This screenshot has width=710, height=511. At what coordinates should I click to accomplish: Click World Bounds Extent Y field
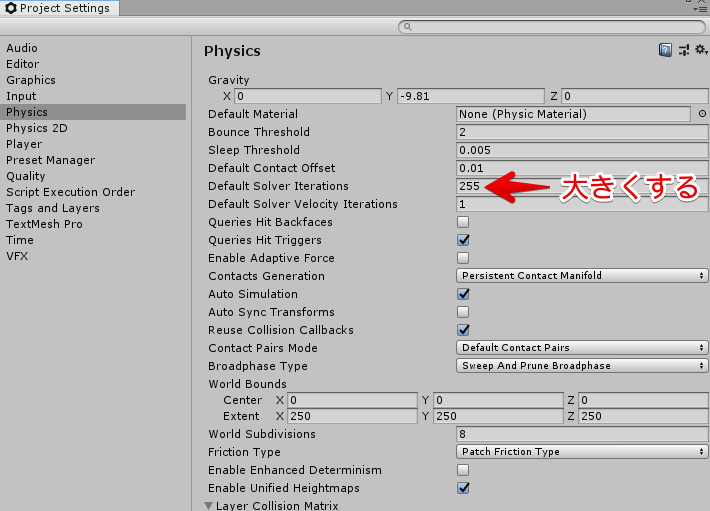[x=498, y=416]
